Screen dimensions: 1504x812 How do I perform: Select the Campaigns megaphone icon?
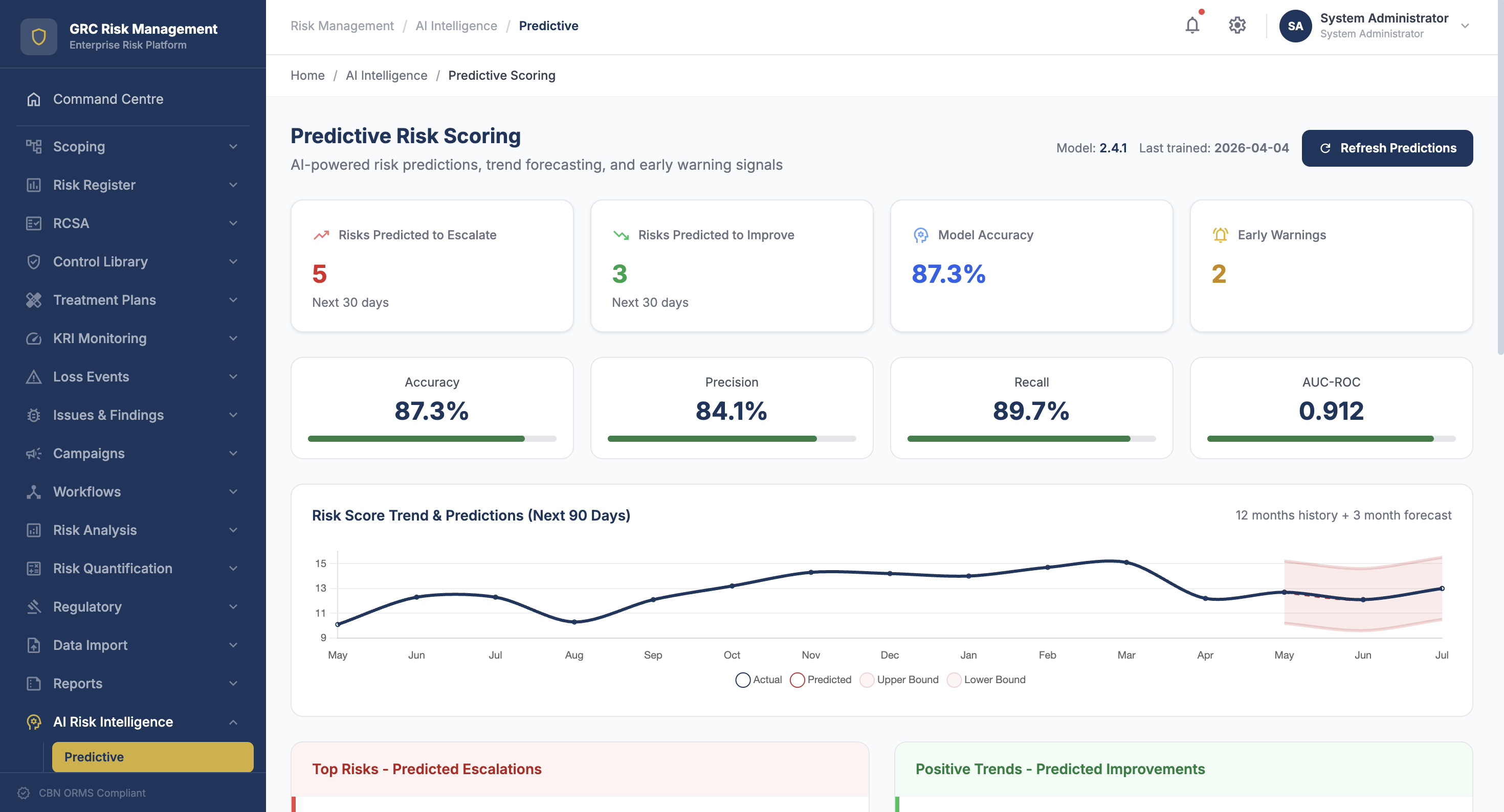point(34,453)
